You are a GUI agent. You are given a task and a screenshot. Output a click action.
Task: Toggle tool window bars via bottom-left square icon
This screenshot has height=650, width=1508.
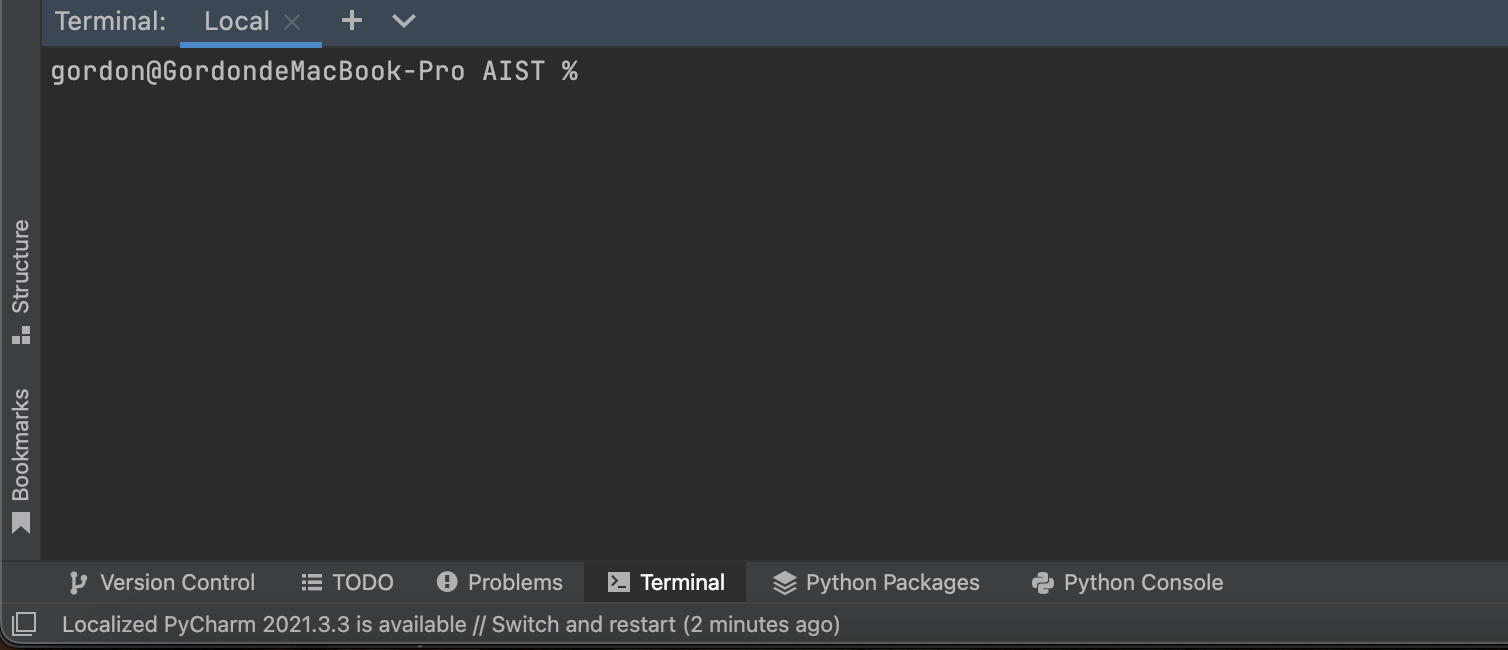coord(24,625)
